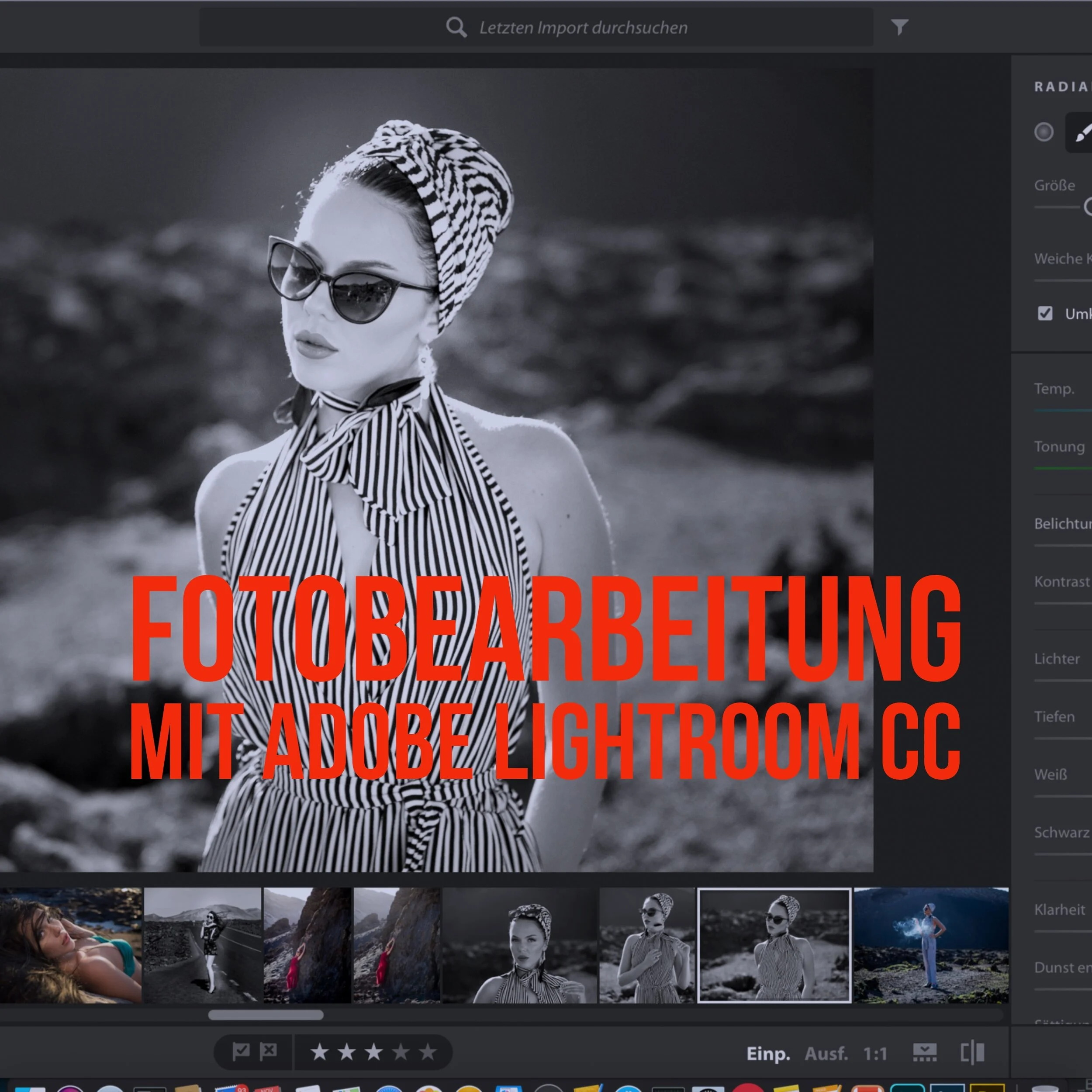Select thumbnail of woman standing on road
Screen dimensions: 1092x1092
[x=202, y=945]
